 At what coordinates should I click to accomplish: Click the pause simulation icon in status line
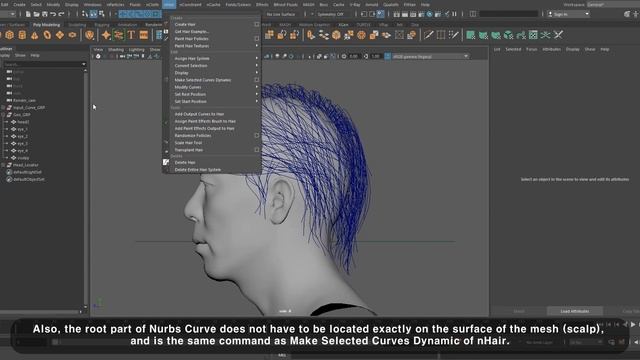coord(454,14)
